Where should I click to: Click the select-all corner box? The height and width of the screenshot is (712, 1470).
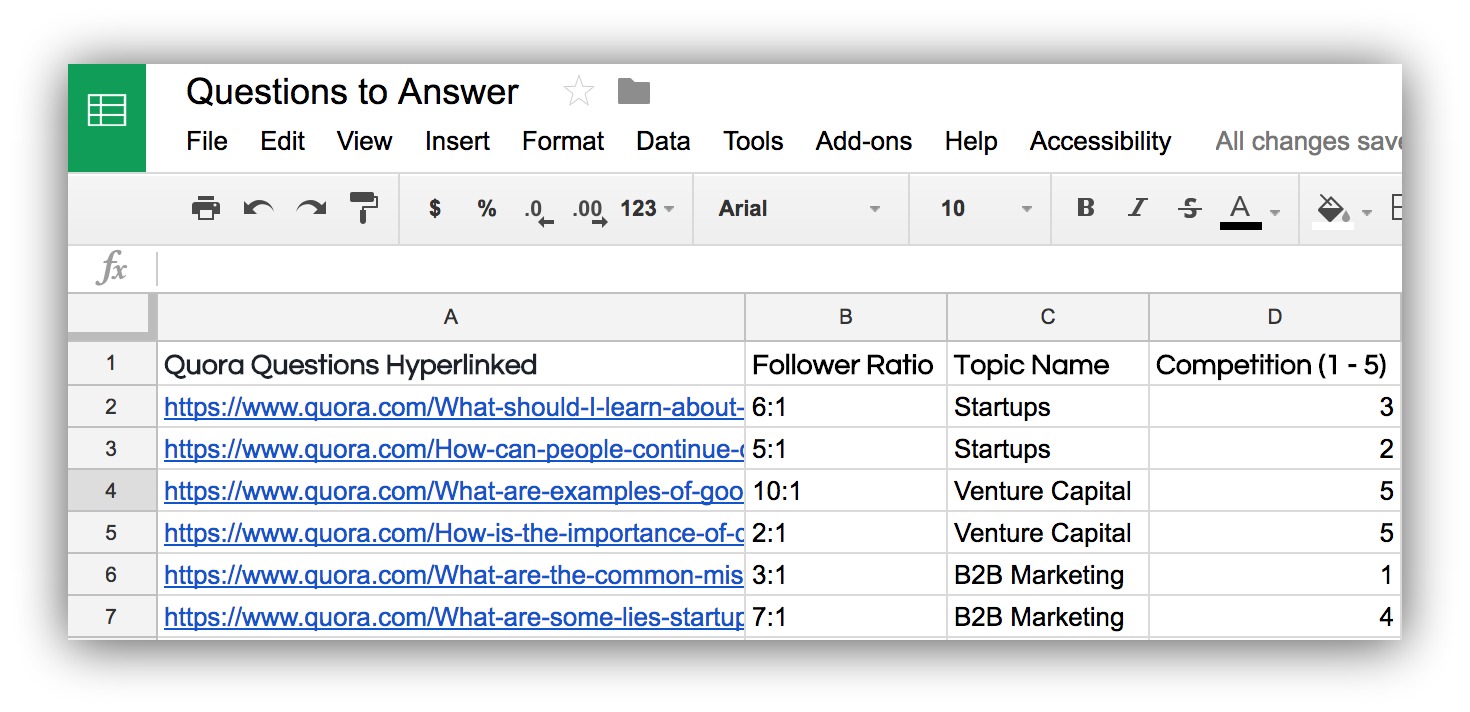pos(111,317)
